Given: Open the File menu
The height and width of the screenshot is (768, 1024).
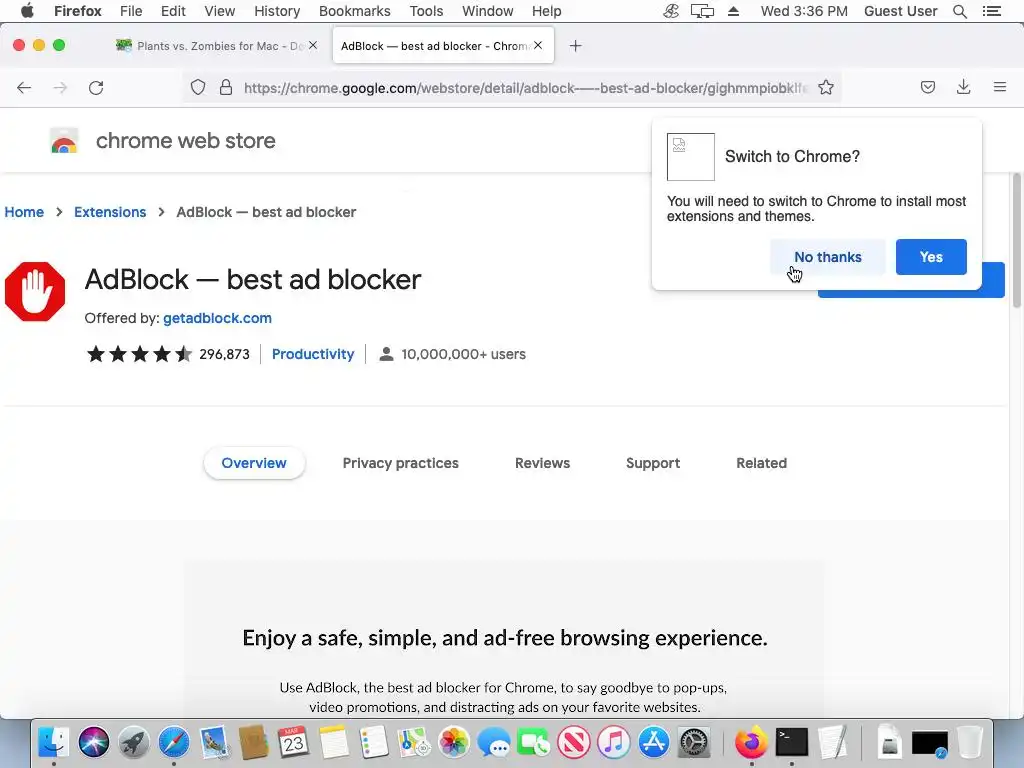Looking at the screenshot, I should [131, 11].
